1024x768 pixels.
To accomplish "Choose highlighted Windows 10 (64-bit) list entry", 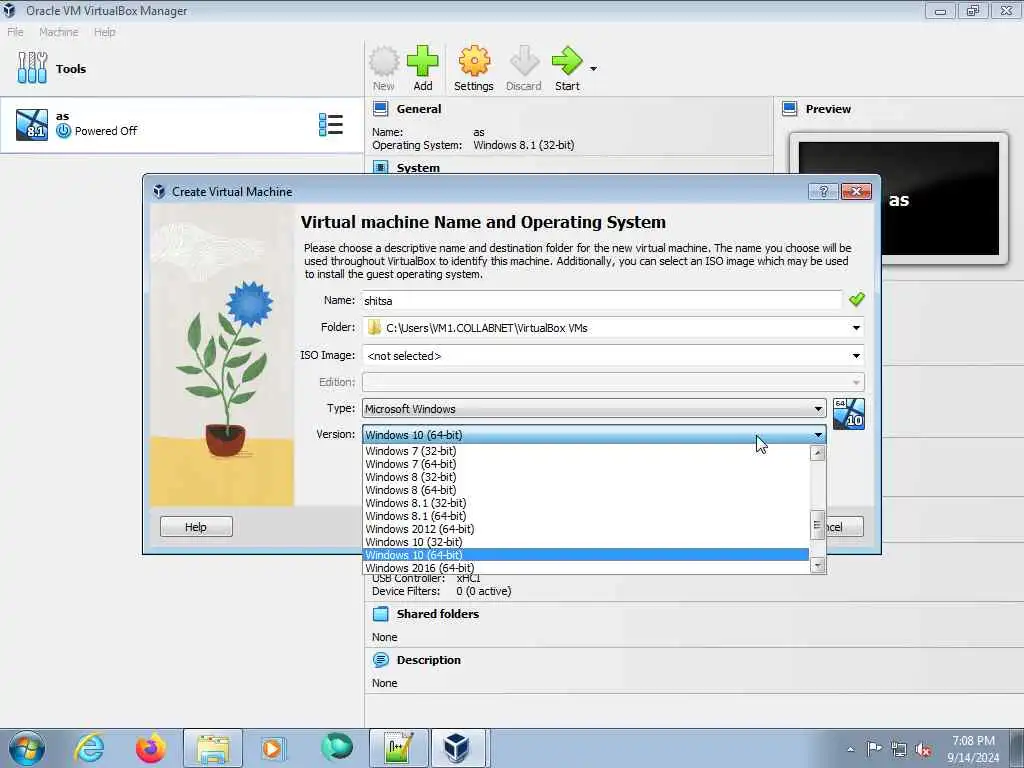I will pos(586,555).
